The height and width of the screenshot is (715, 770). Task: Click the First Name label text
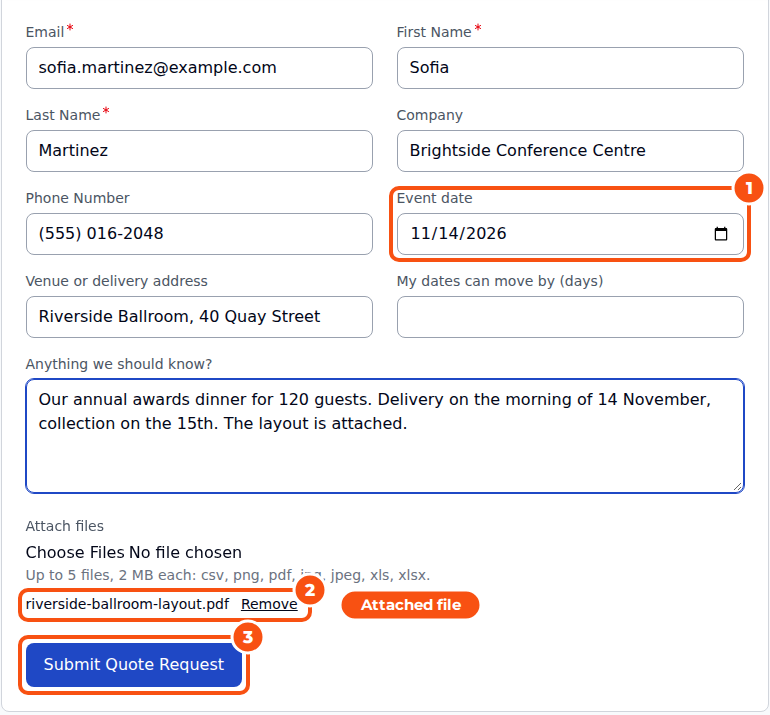click(434, 32)
